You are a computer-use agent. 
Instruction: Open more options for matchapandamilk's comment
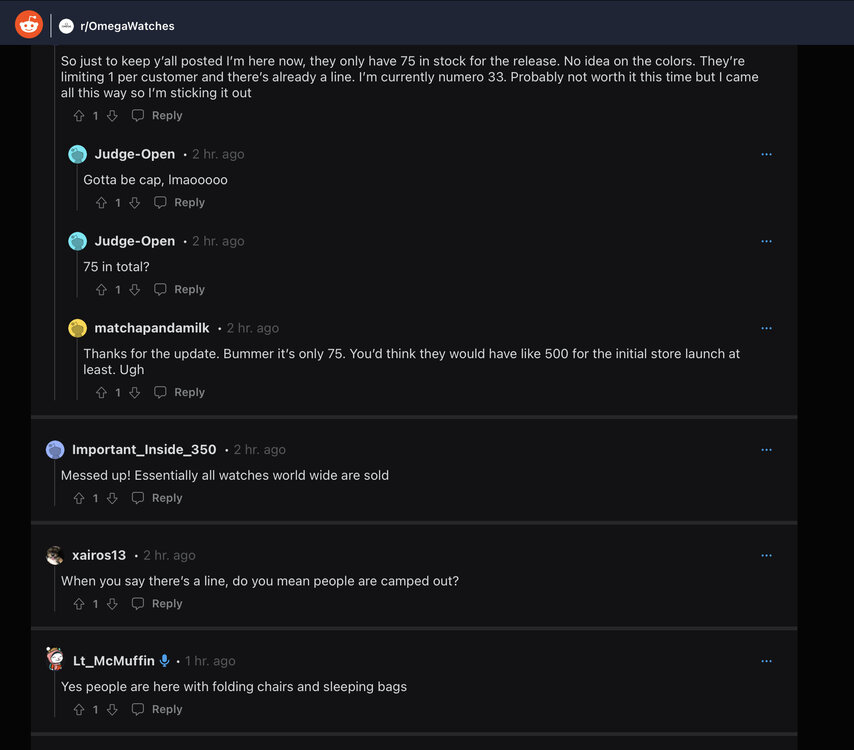[x=766, y=328]
